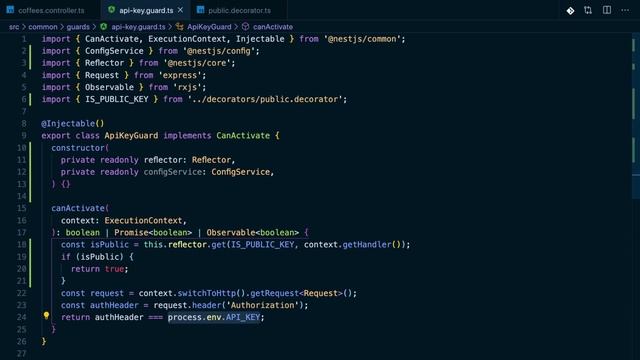640x360 pixels.
Task: Open the canActivate method breadcrumb
Action: click(272, 27)
